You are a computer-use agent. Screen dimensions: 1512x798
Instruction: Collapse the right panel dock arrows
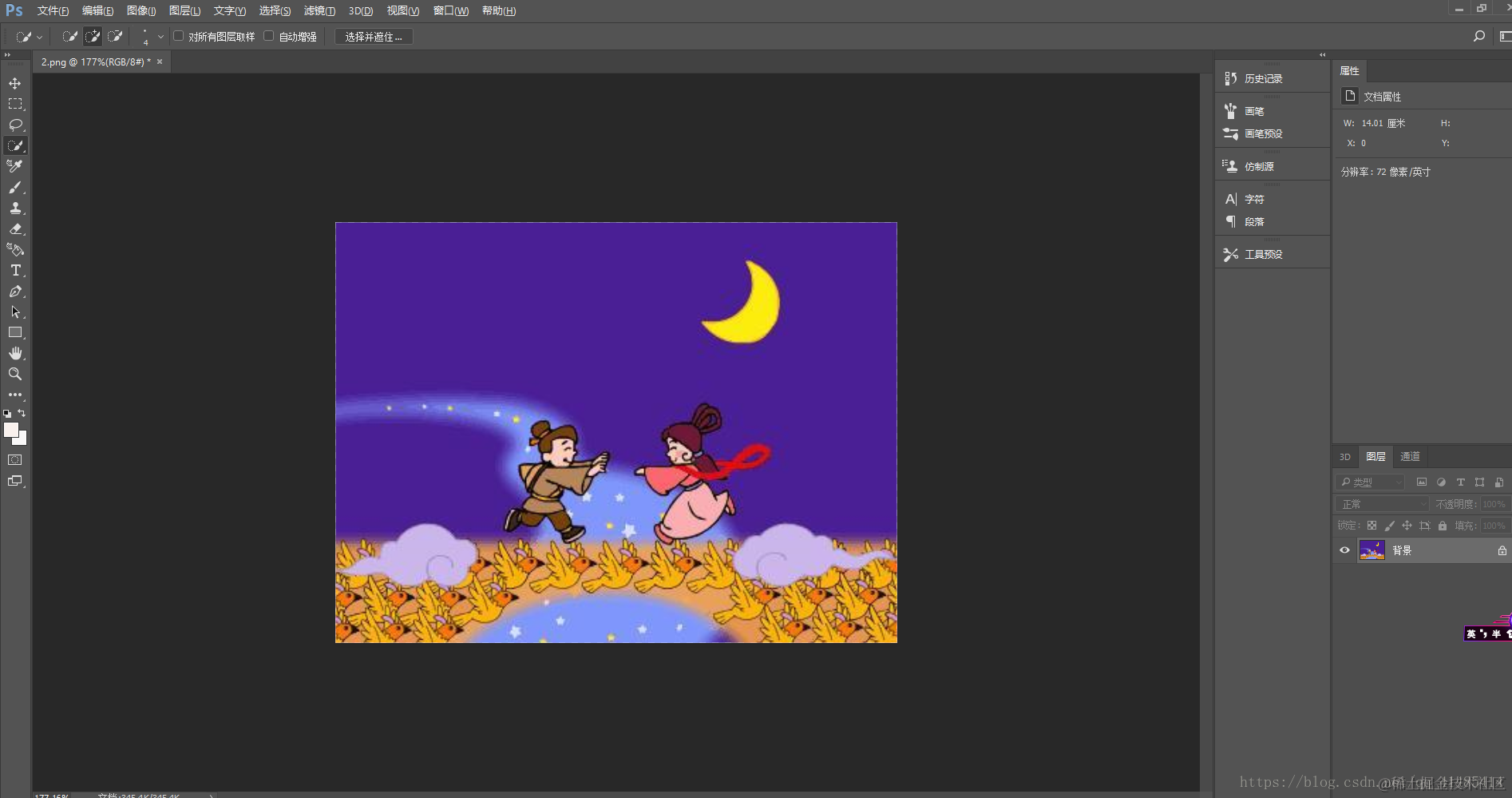pos(1322,55)
